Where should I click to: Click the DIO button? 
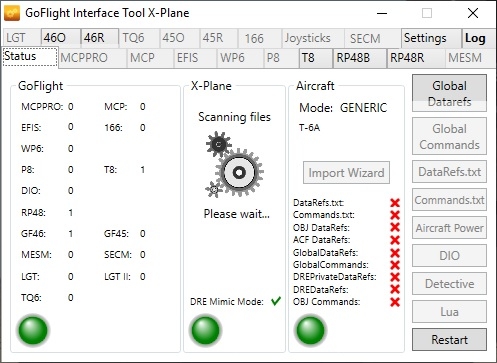click(x=449, y=256)
